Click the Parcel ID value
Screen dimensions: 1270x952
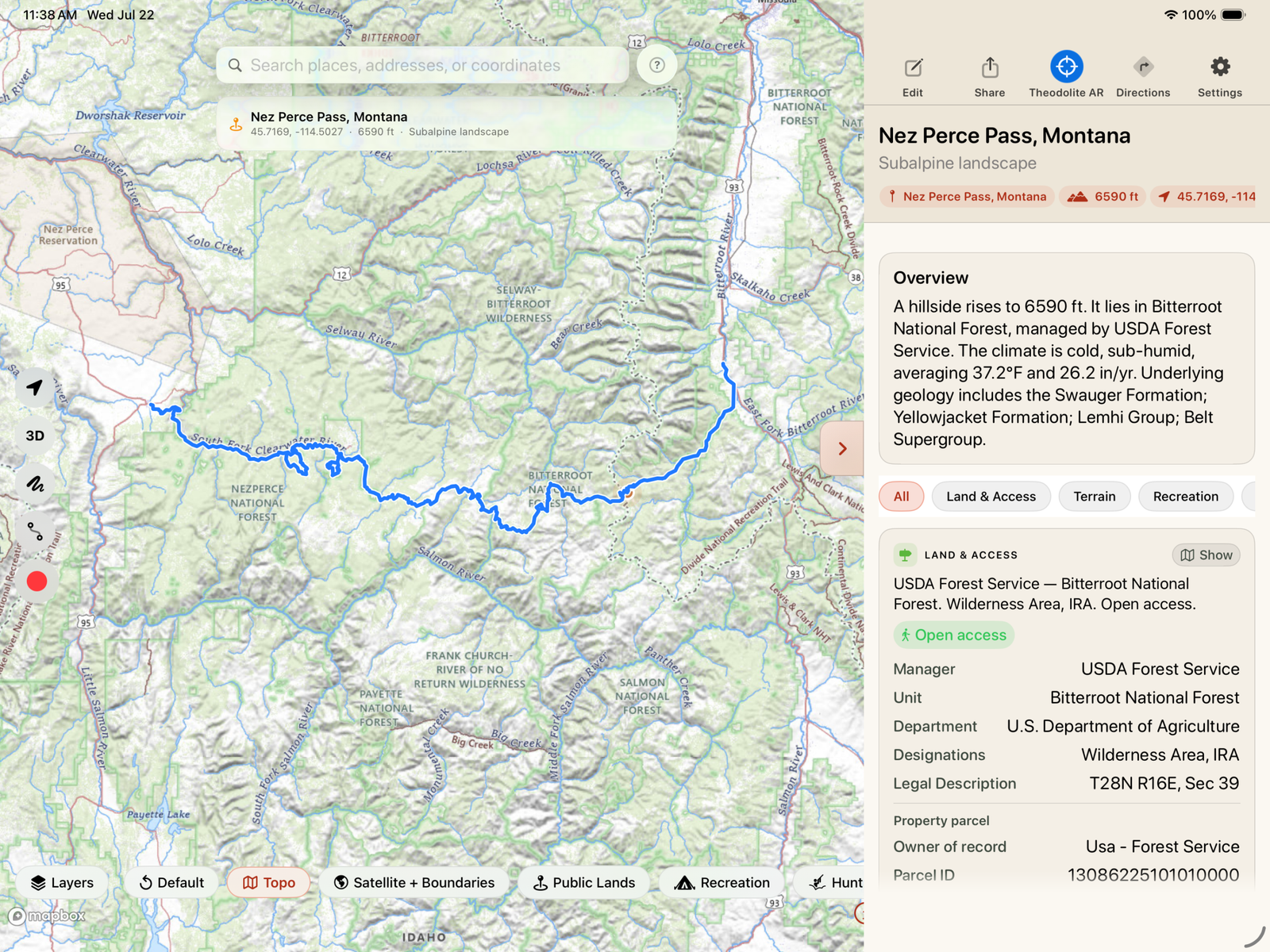tap(1153, 874)
